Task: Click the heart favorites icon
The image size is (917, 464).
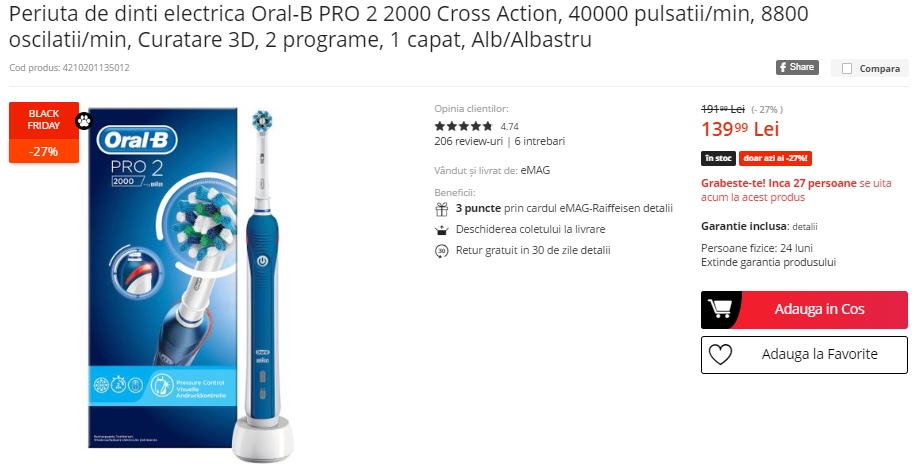Action: tap(720, 354)
